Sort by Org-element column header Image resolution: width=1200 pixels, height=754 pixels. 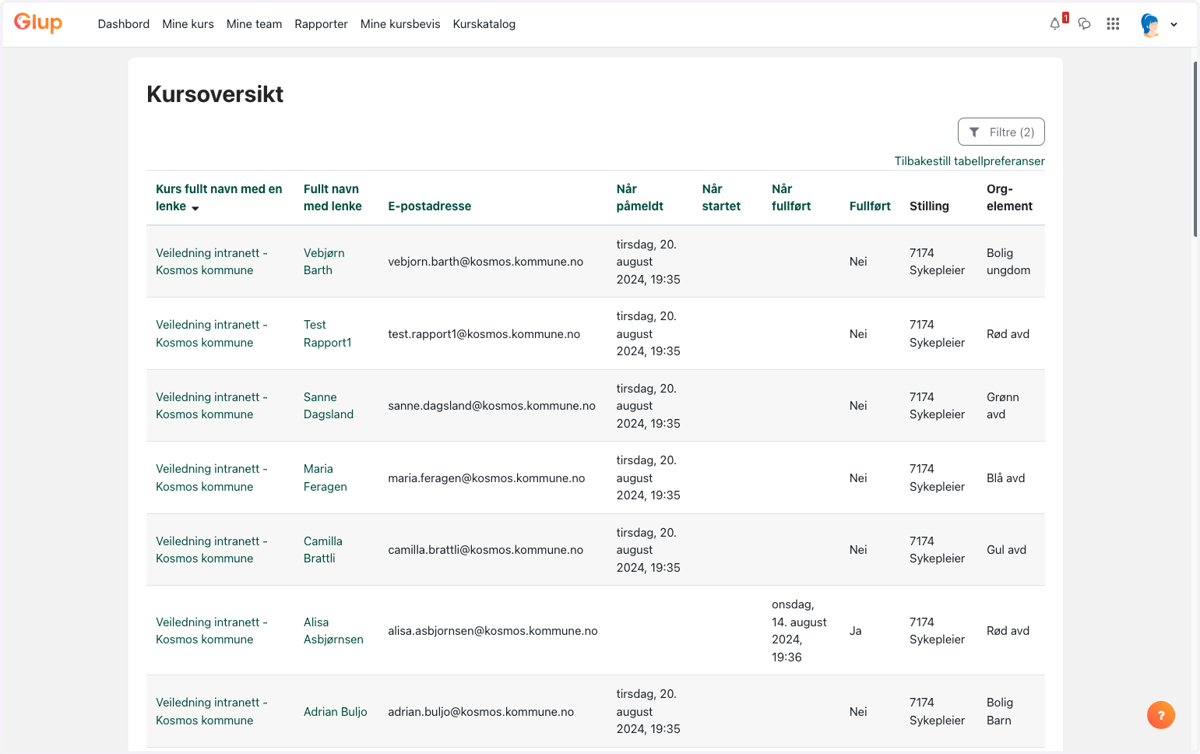1009,197
